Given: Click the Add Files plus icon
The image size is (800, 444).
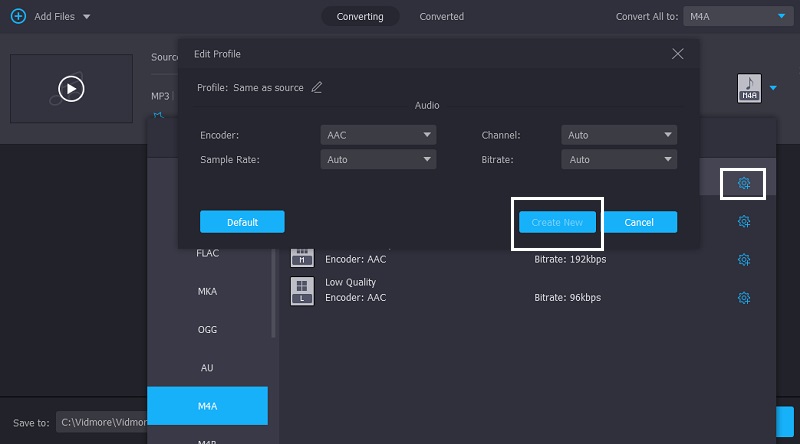Looking at the screenshot, I should 17,17.
